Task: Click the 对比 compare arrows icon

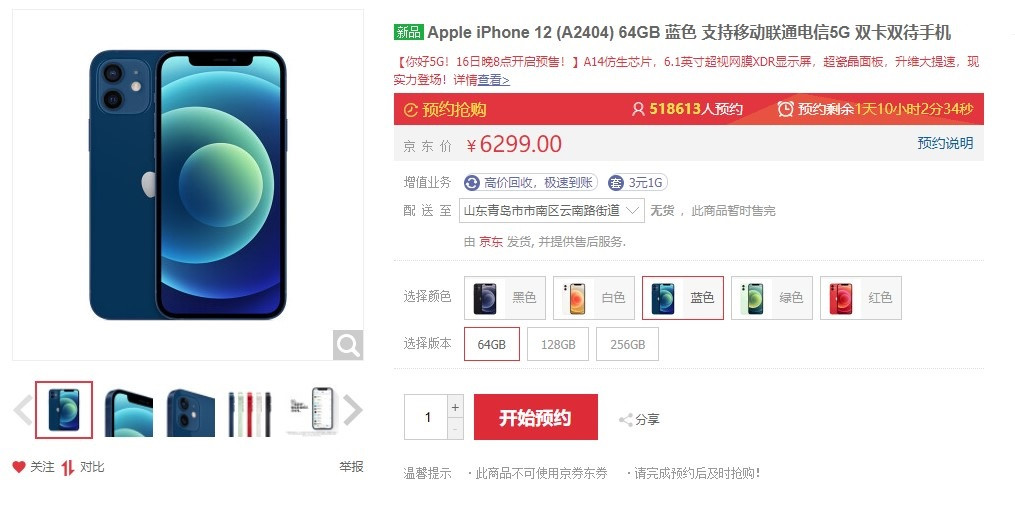Action: pos(68,467)
